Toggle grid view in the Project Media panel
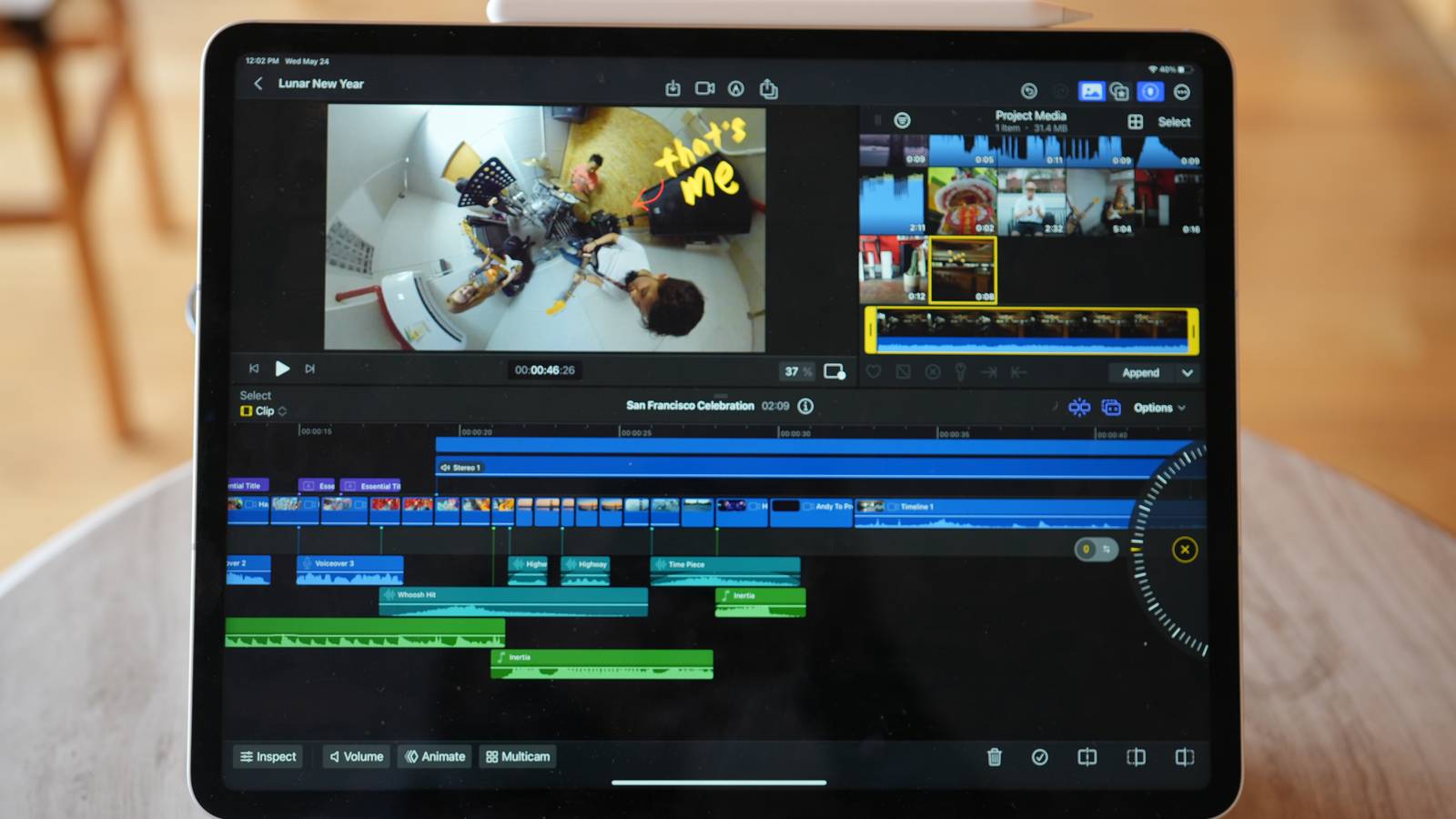 pyautogui.click(x=1134, y=121)
